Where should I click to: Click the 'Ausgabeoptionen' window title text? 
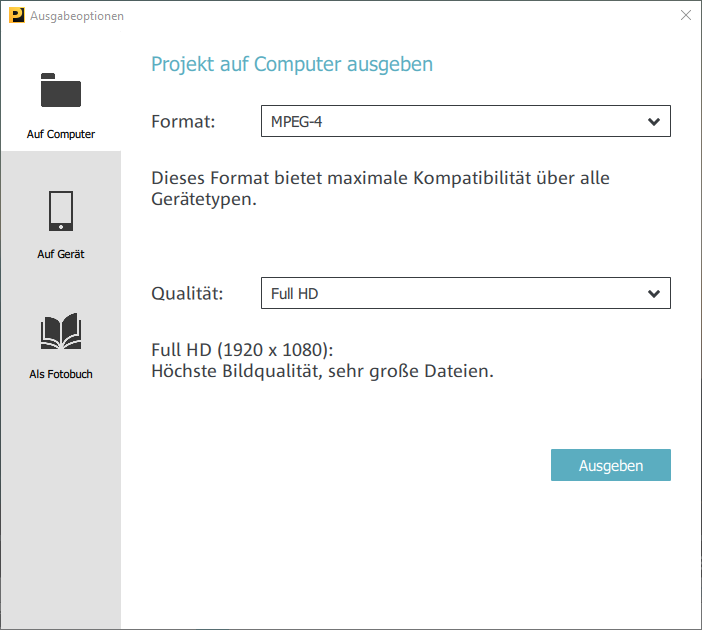point(77,16)
